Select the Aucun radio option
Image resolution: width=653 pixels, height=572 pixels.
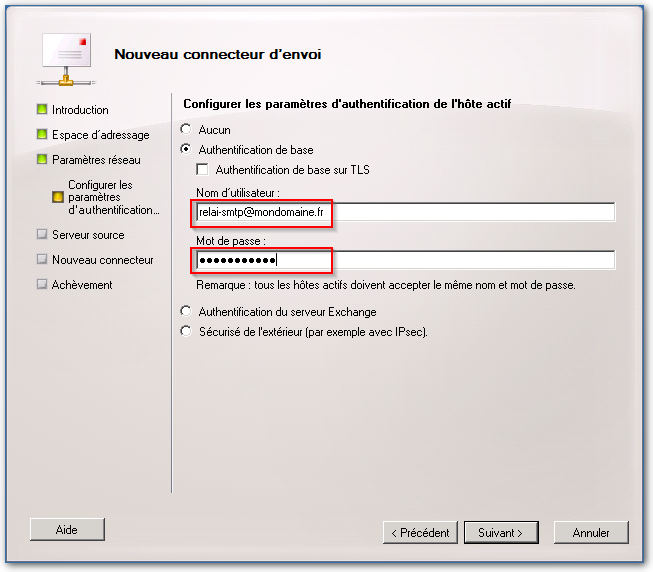pos(186,129)
